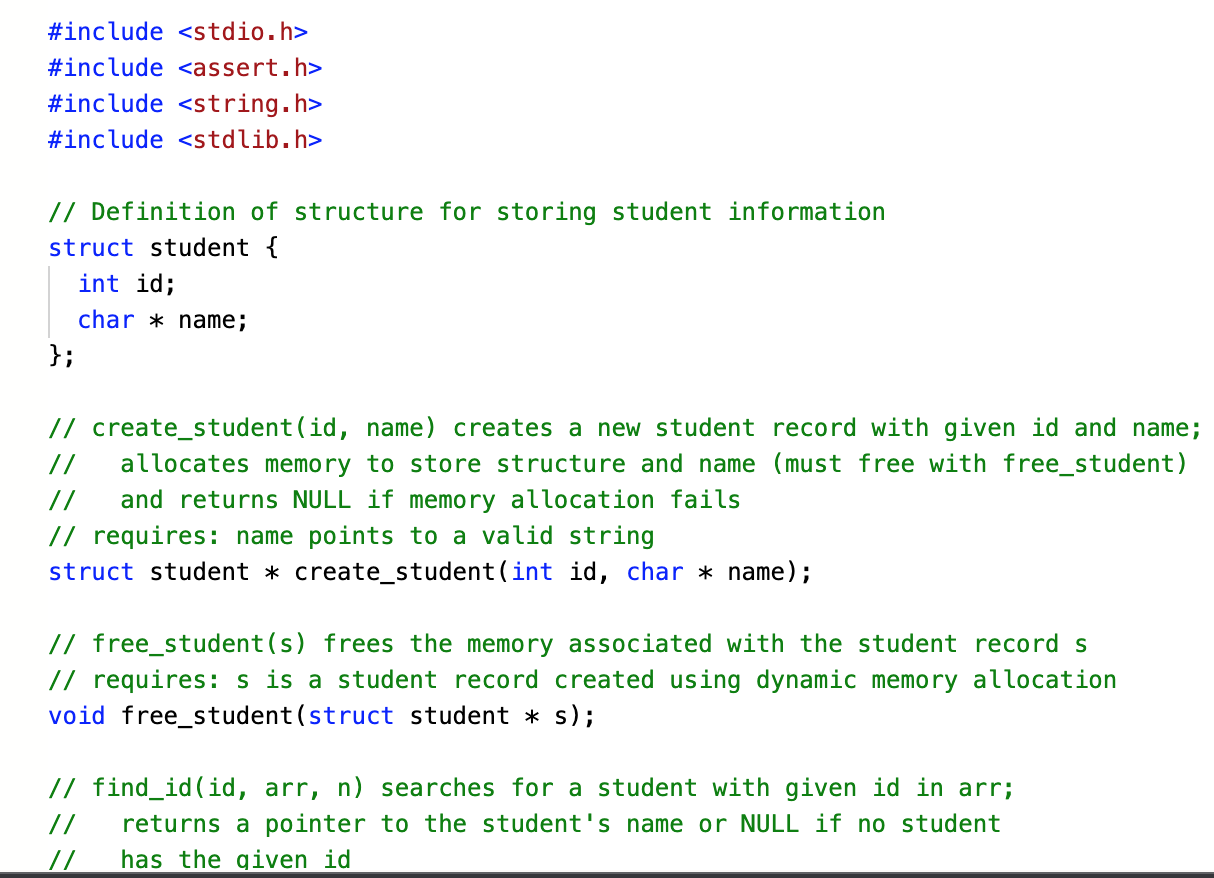Select the free_student function declaration
Screen dimensions: 1214x878
320,715
